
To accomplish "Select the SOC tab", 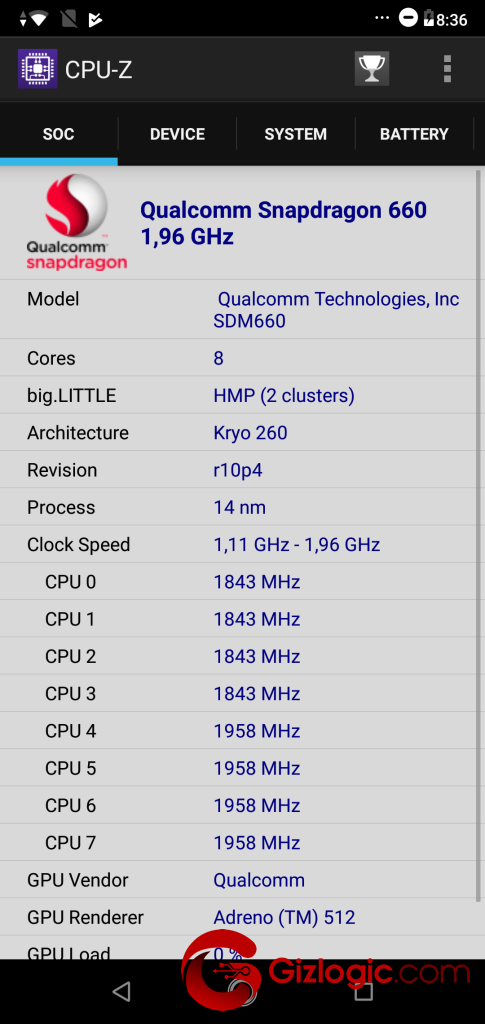I will tap(59, 135).
